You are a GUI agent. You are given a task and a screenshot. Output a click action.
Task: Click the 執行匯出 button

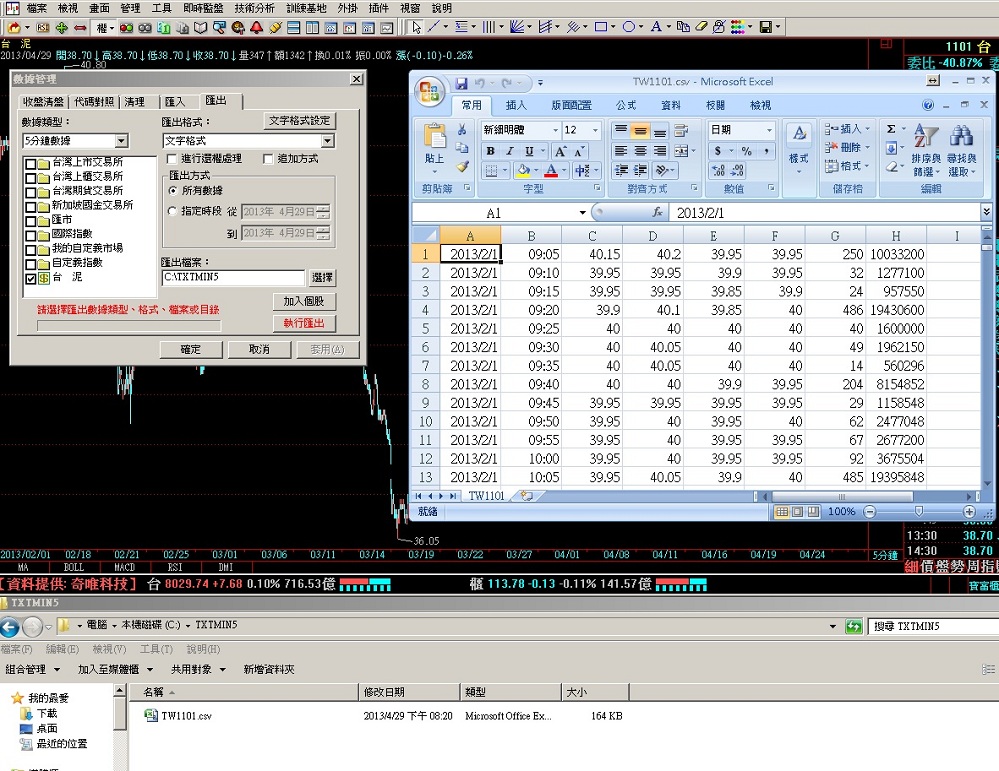click(x=304, y=323)
